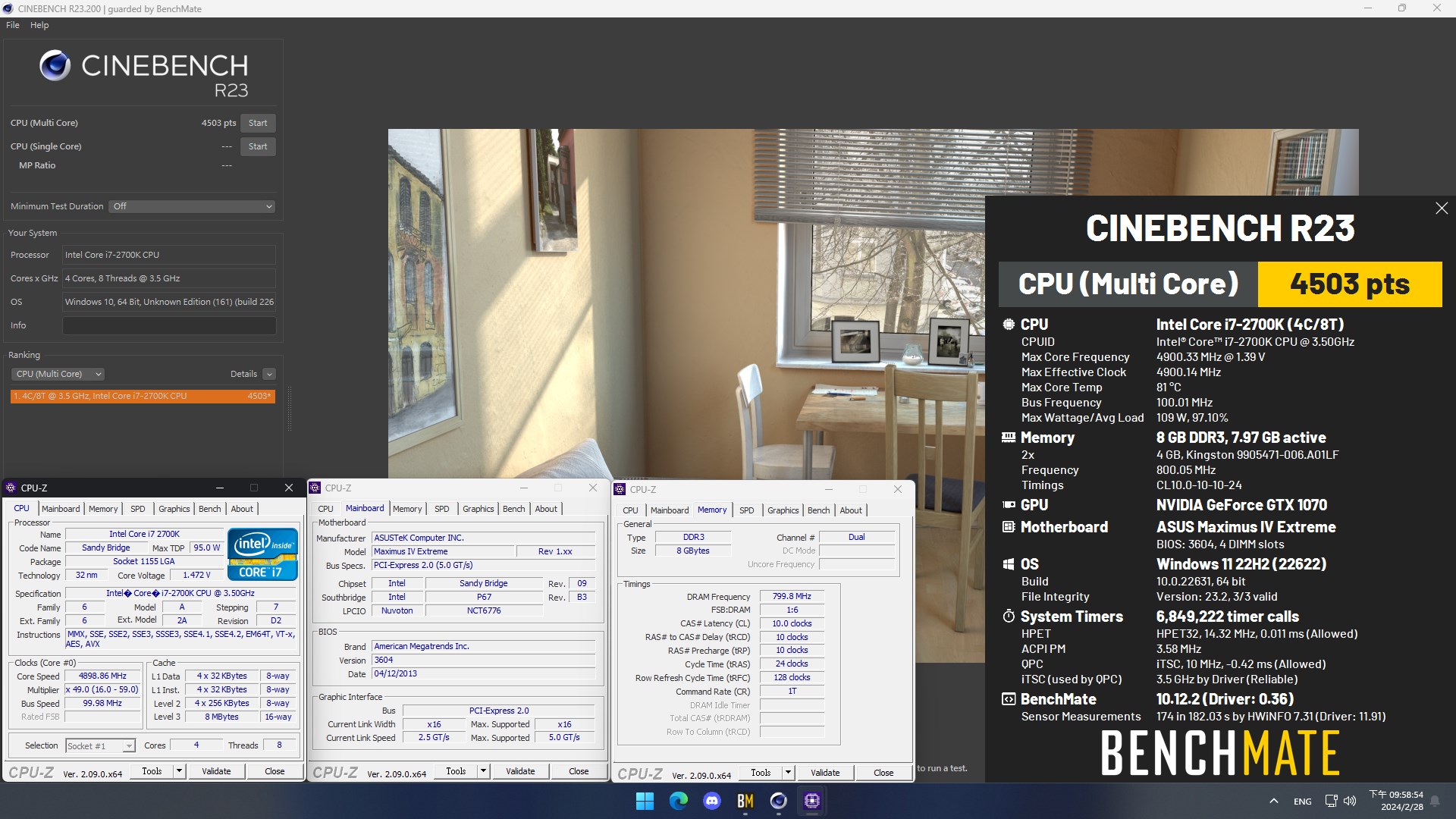This screenshot has height=819, width=1456.
Task: Click the Cores x GHz field
Action: (x=169, y=278)
